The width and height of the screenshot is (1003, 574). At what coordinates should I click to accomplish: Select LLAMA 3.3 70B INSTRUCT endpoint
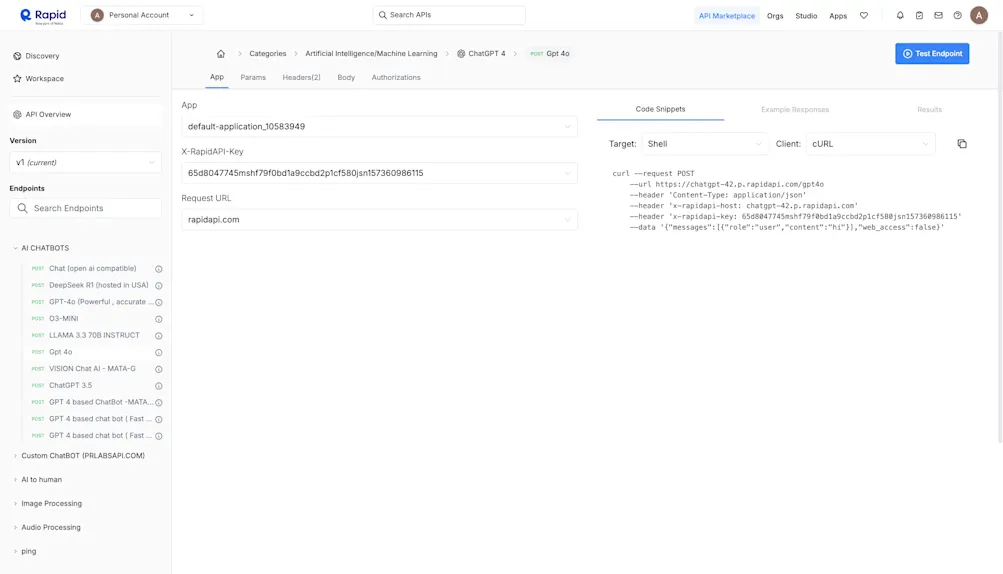point(94,335)
